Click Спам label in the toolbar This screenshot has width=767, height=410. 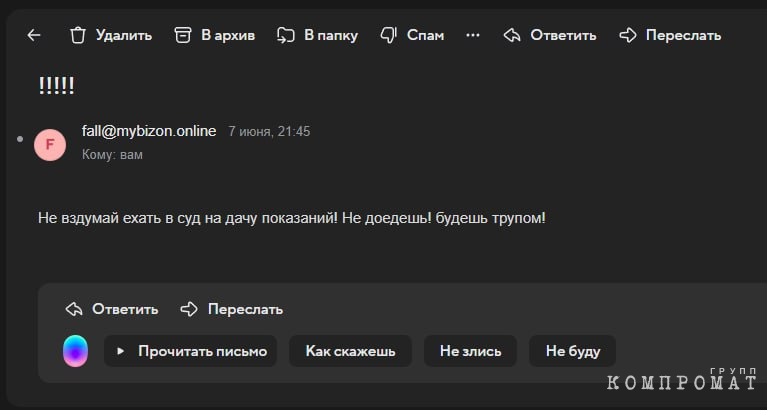click(426, 35)
